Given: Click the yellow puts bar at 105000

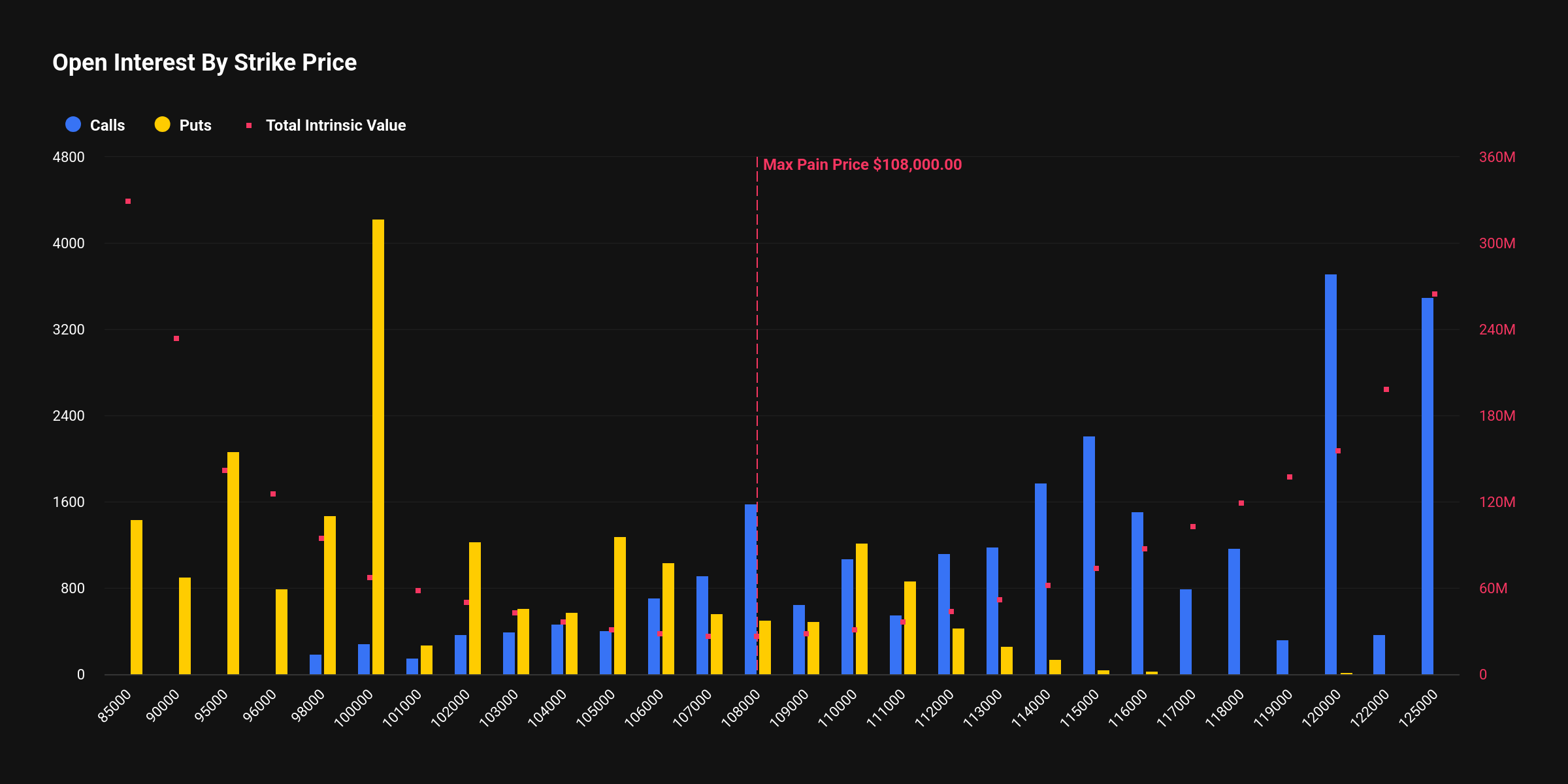Looking at the screenshot, I should coord(620,606).
